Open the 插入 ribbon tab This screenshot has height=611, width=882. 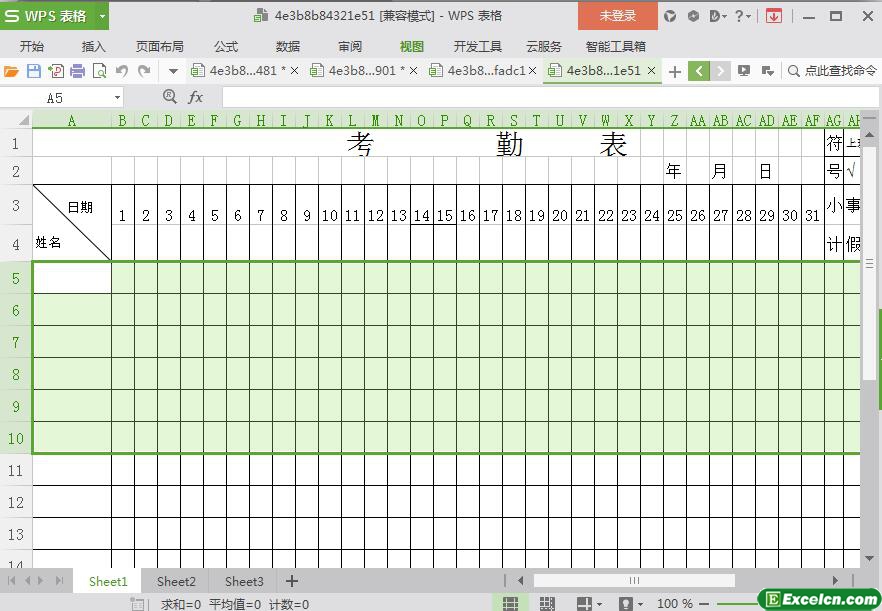[93, 46]
